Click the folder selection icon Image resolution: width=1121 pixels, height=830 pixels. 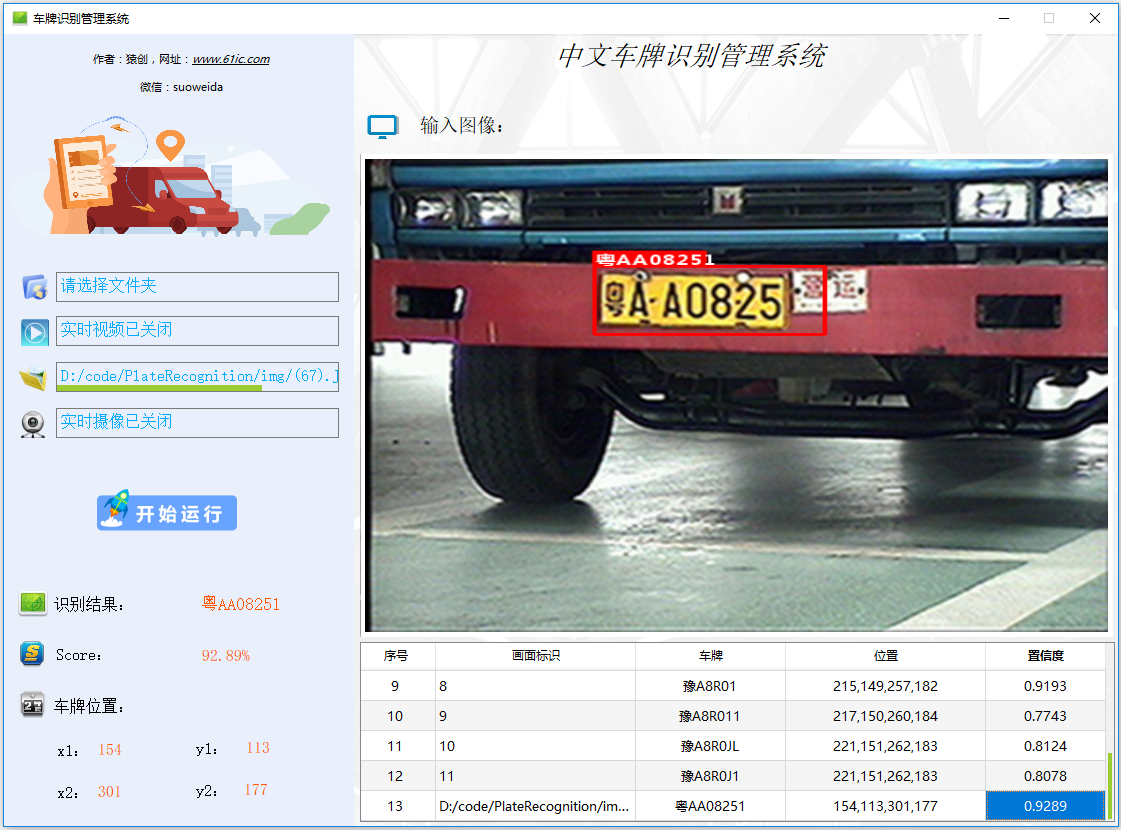coord(34,287)
